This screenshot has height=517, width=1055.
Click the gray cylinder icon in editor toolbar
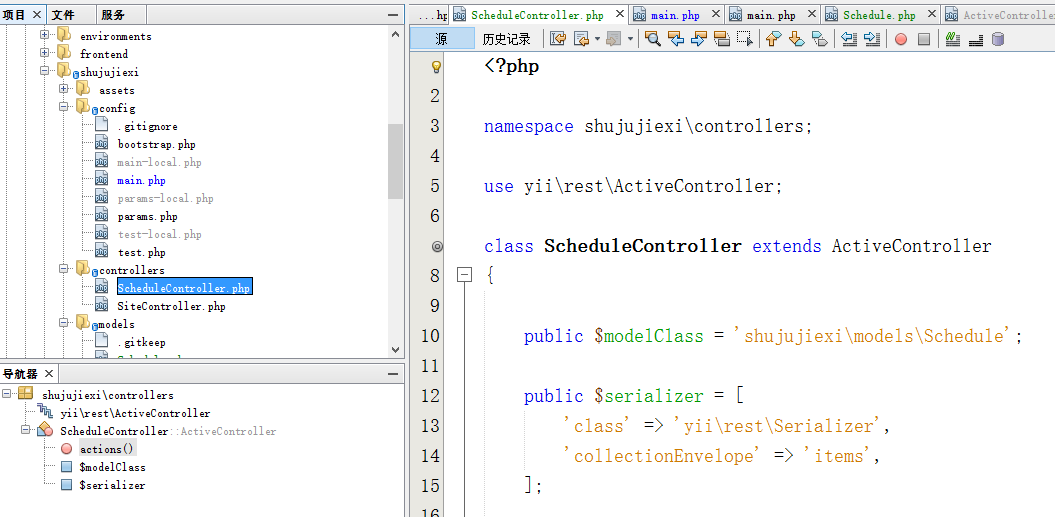tap(998, 39)
